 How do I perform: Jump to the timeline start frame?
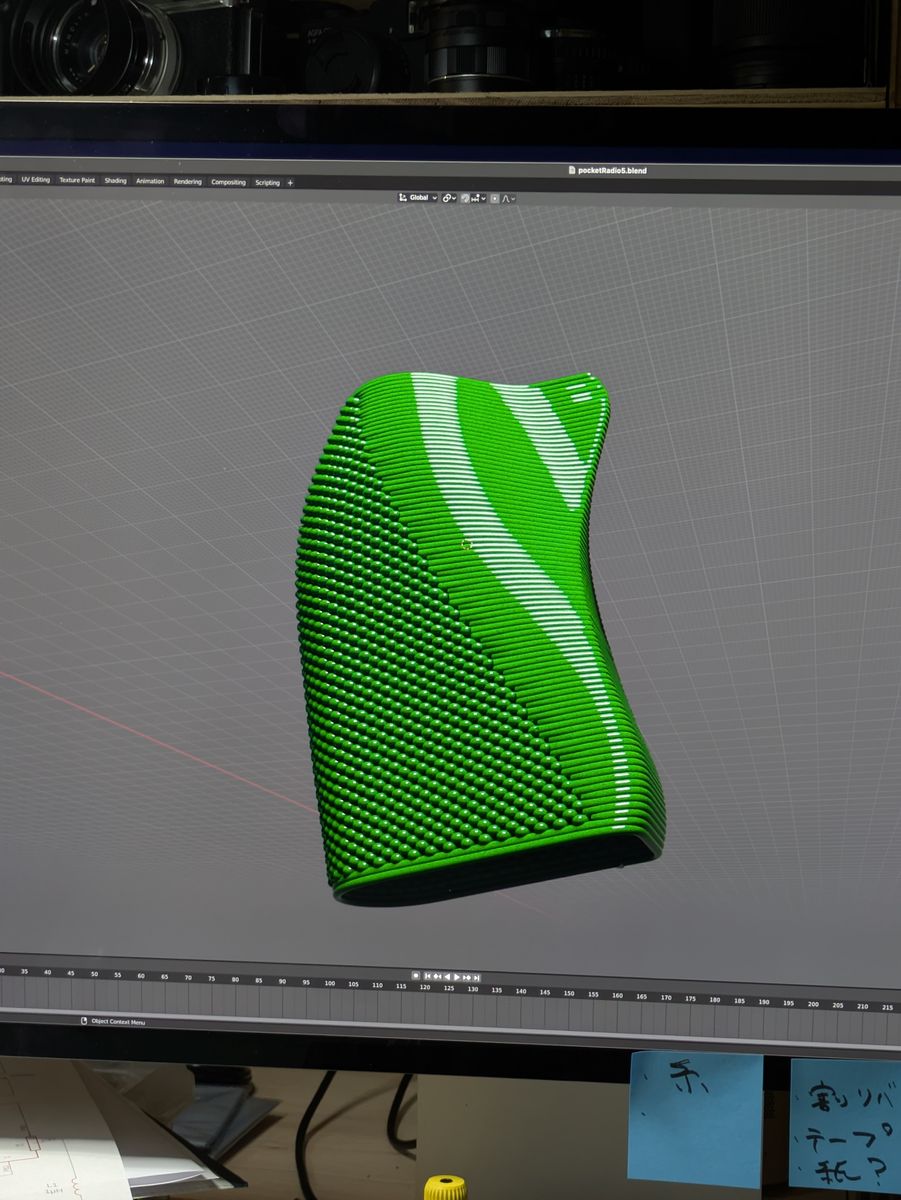pyautogui.click(x=427, y=976)
